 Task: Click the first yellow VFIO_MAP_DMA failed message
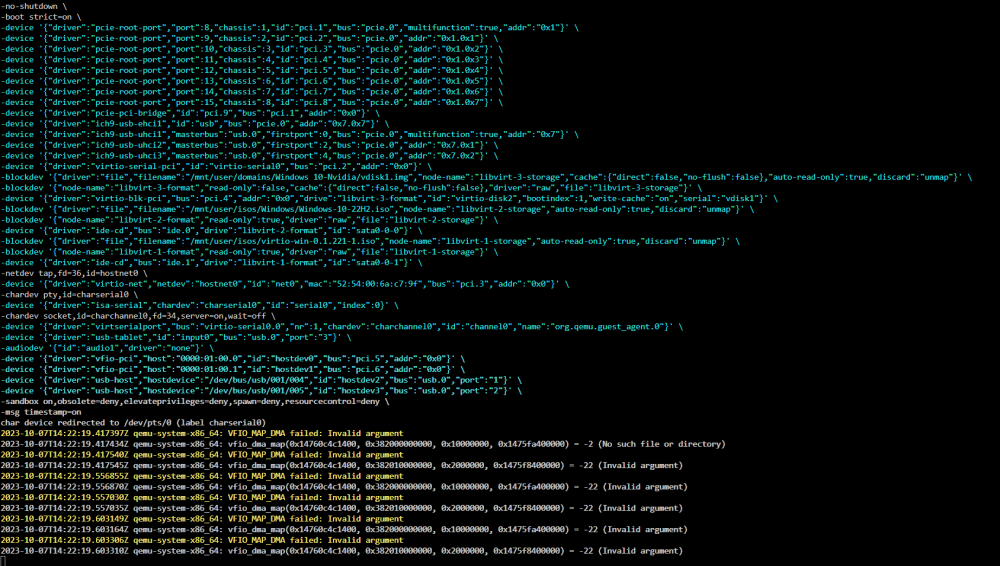click(202, 433)
